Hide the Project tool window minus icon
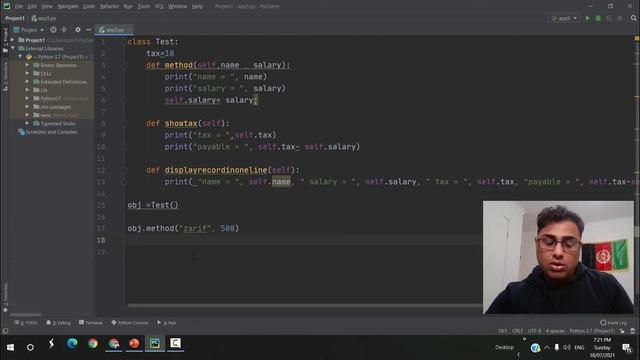640x360 pixels. pos(88,30)
